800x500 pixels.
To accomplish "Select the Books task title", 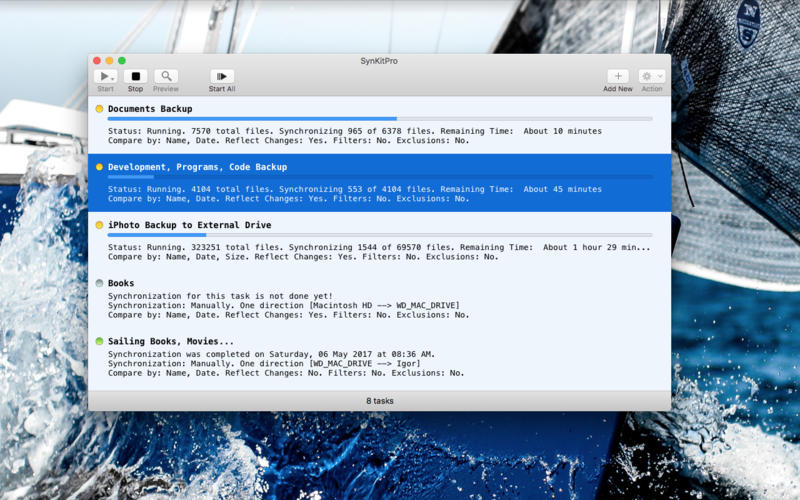I will (x=121, y=283).
